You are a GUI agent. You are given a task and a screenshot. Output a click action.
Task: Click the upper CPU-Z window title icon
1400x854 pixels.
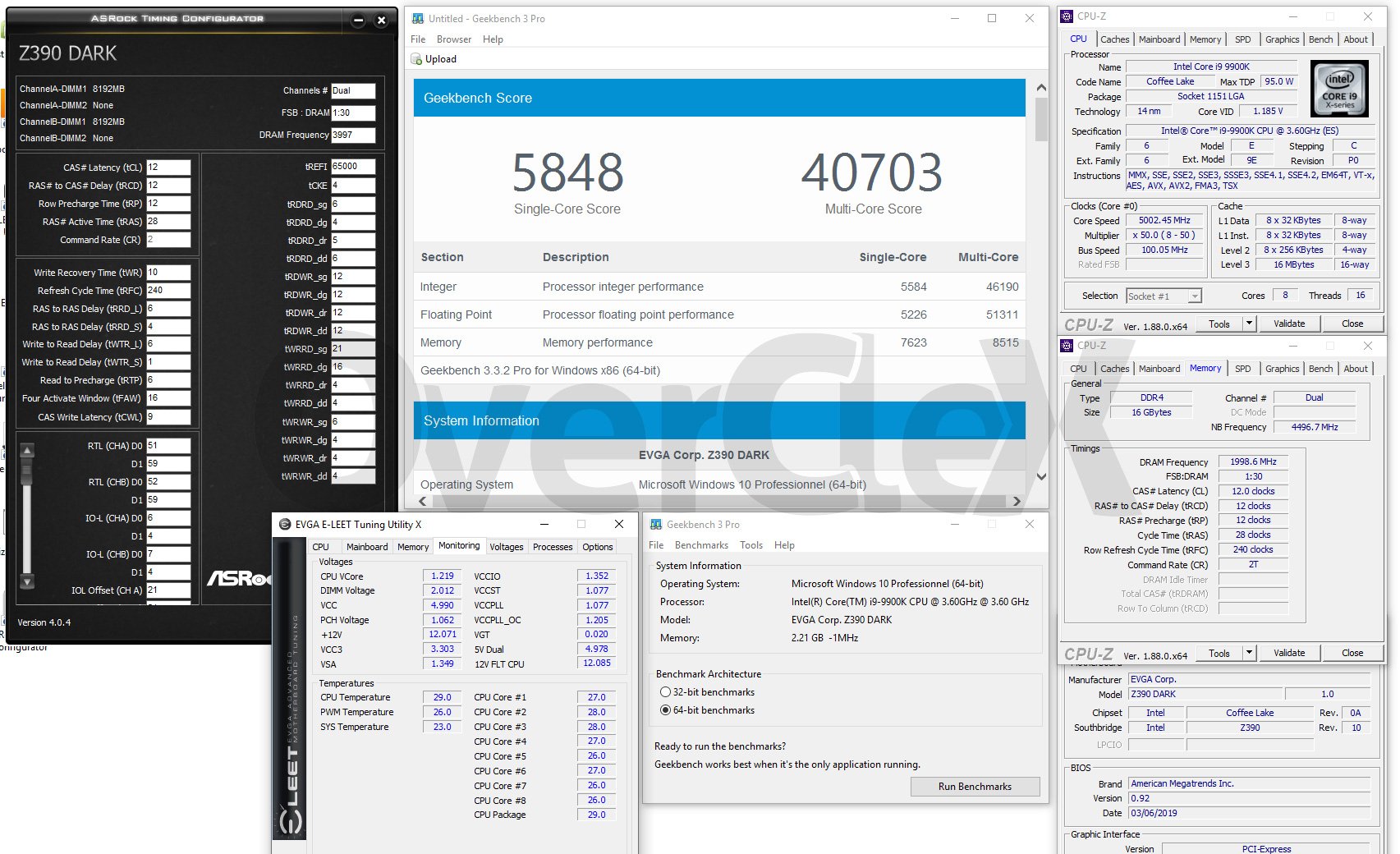point(1067,16)
